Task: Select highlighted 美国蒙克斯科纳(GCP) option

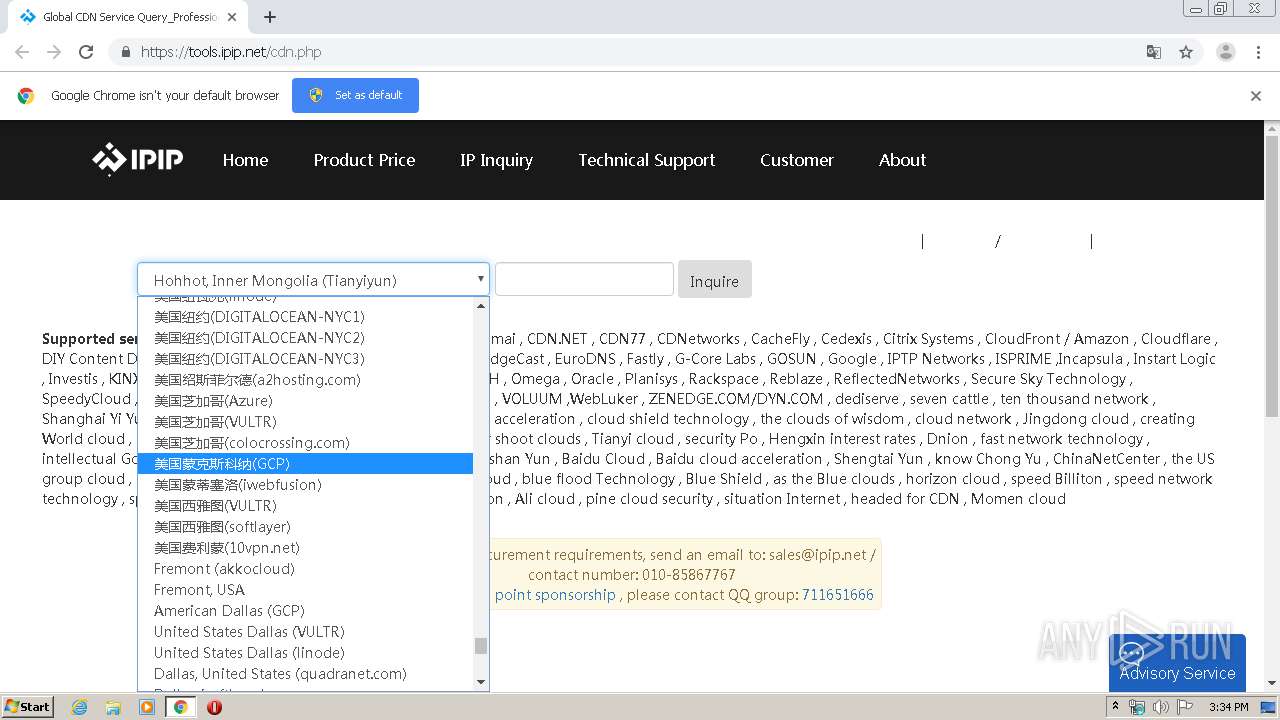Action: pyautogui.click(x=305, y=464)
